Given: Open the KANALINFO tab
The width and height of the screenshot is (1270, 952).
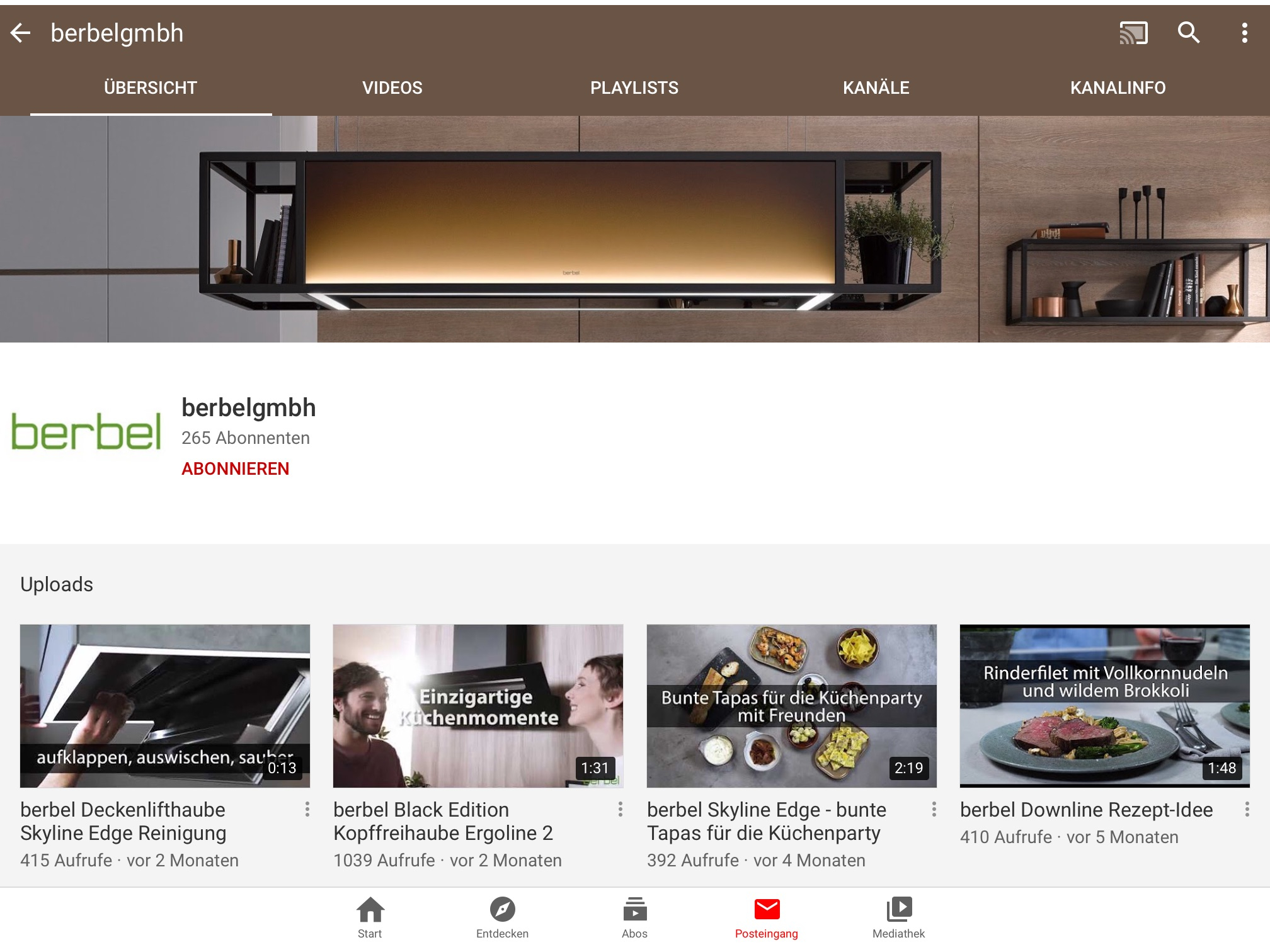Looking at the screenshot, I should point(1118,88).
